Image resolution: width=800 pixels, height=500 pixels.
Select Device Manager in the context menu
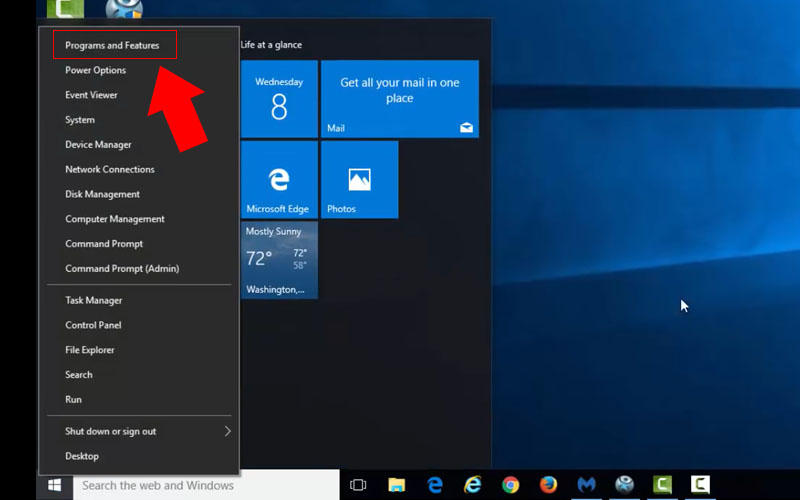click(98, 145)
